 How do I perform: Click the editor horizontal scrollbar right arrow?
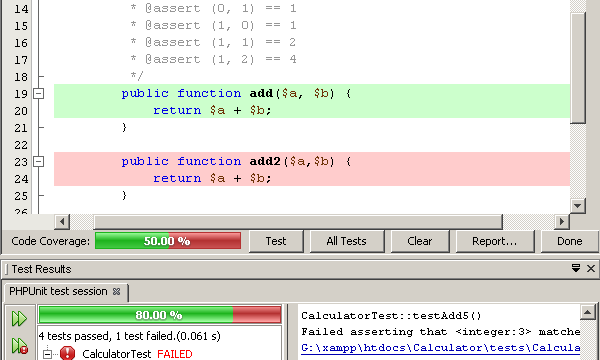562,222
